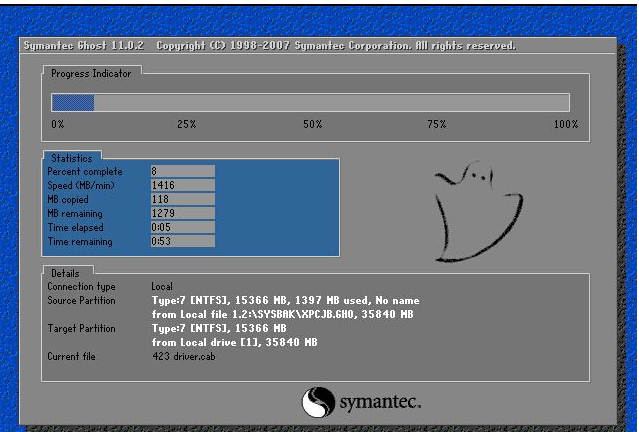Click the Ghost mascot drawing
This screenshot has width=639, height=432.
click(x=476, y=207)
